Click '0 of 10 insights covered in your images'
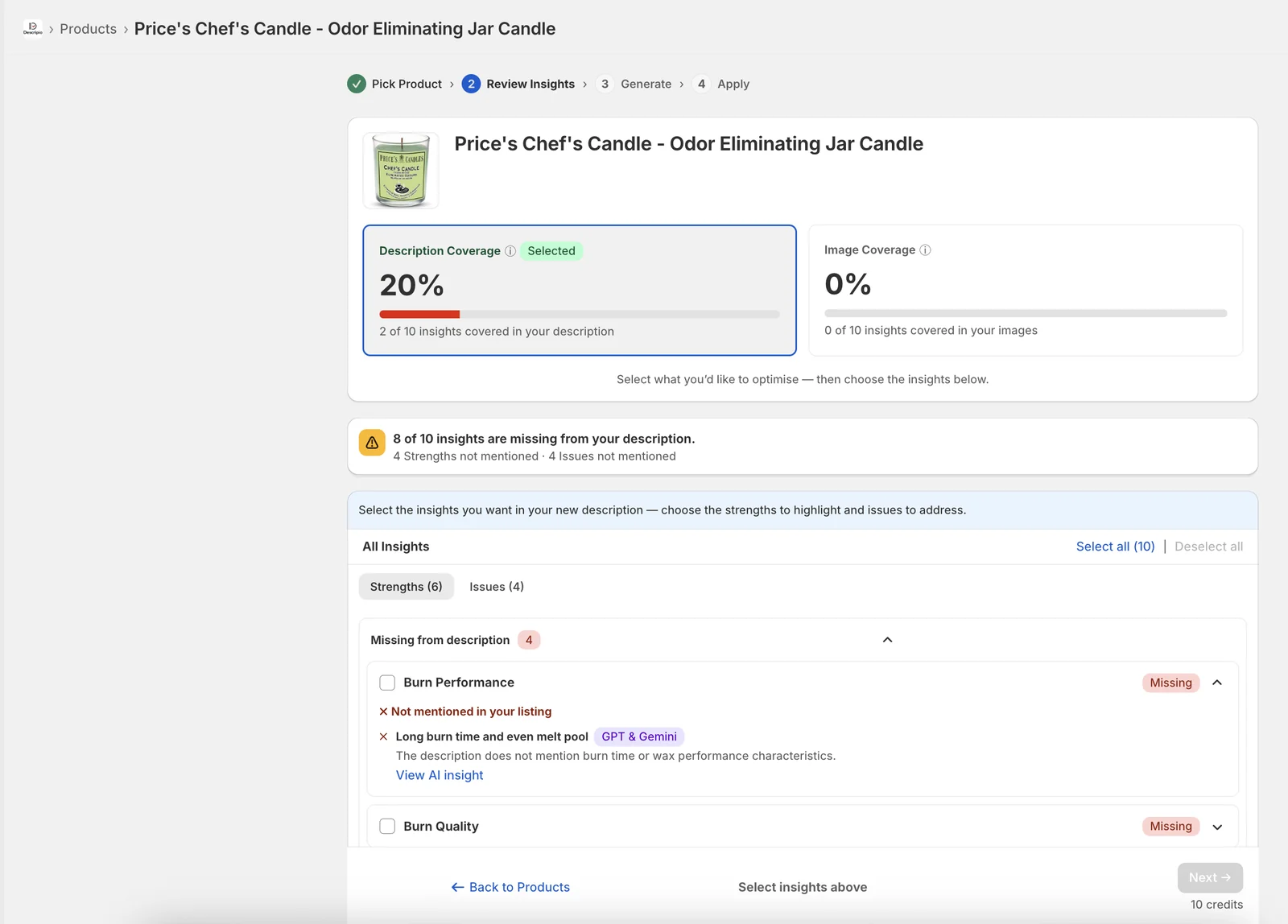This screenshot has height=924, width=1288. pos(931,331)
